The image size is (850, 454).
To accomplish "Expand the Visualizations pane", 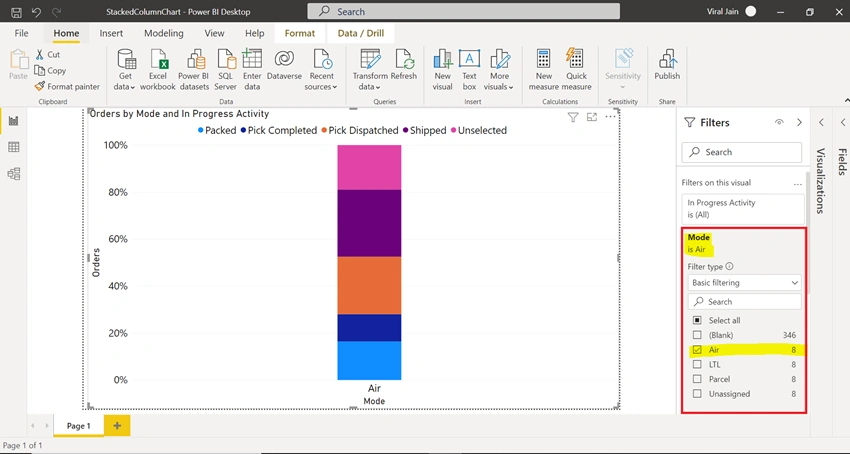I will pos(821,123).
